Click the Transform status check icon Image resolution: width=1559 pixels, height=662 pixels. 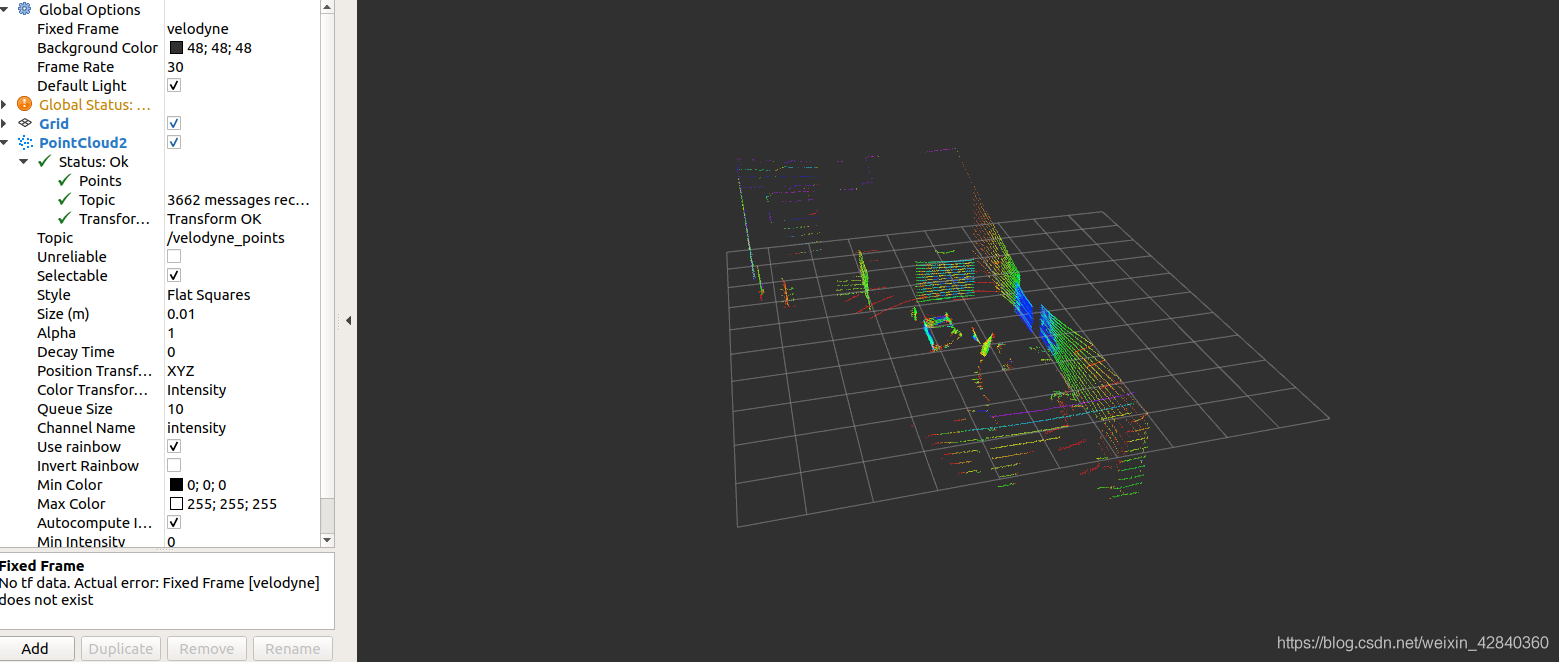pyautogui.click(x=63, y=218)
